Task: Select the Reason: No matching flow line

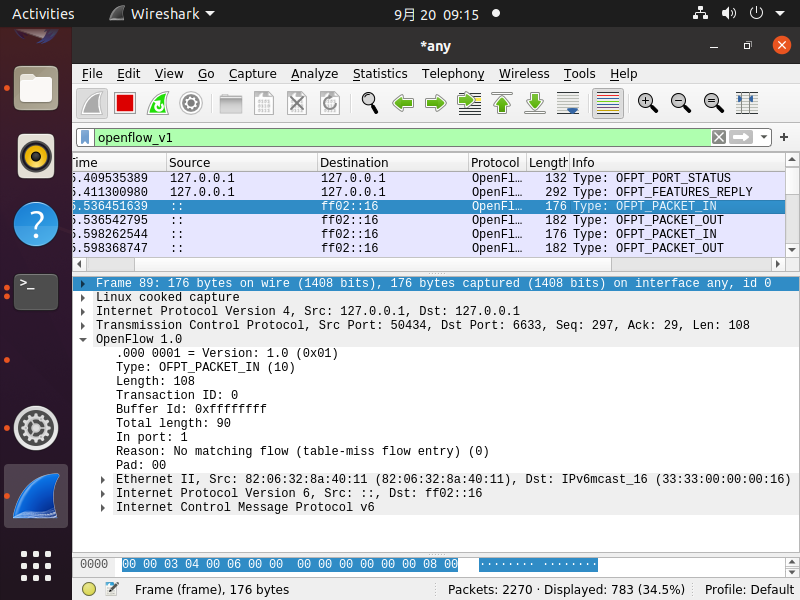Action: (x=302, y=452)
